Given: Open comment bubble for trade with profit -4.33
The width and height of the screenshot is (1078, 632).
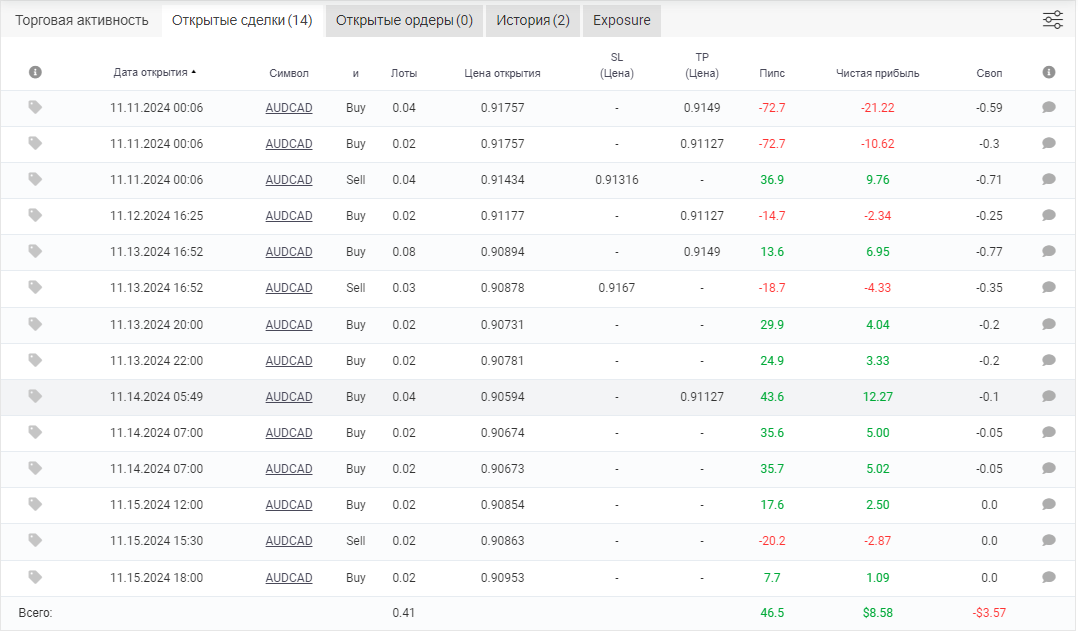Looking at the screenshot, I should [1048, 287].
